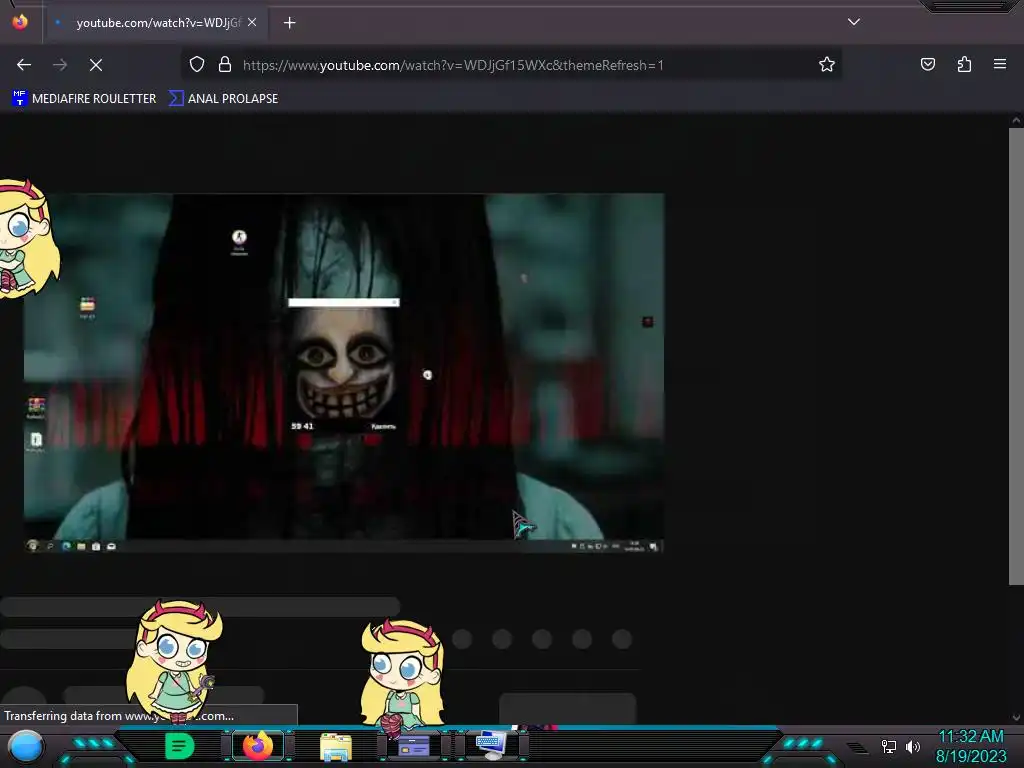Open the tracking protection shield panel
The width and height of the screenshot is (1024, 768).
click(197, 64)
